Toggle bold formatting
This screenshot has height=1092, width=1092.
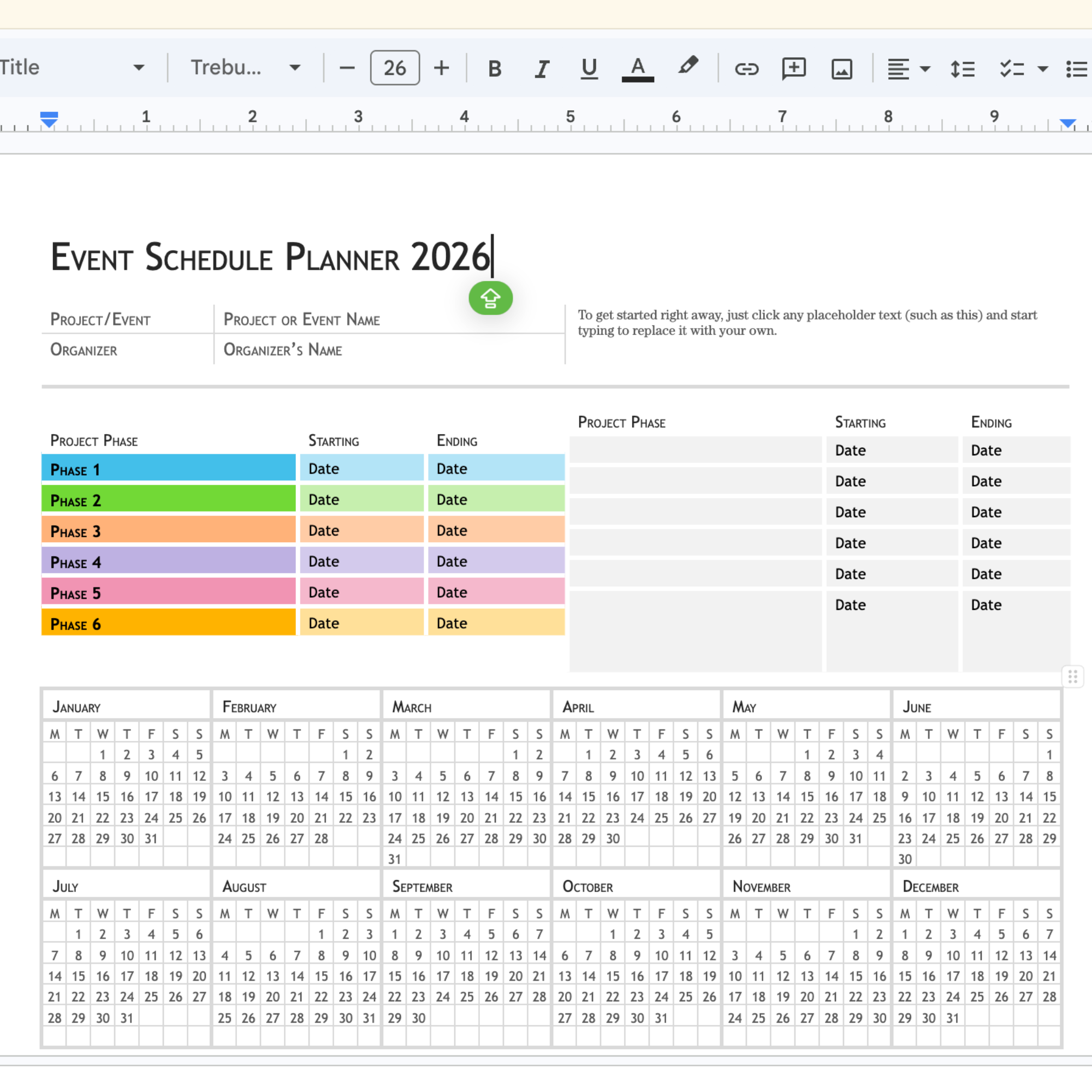coord(495,68)
